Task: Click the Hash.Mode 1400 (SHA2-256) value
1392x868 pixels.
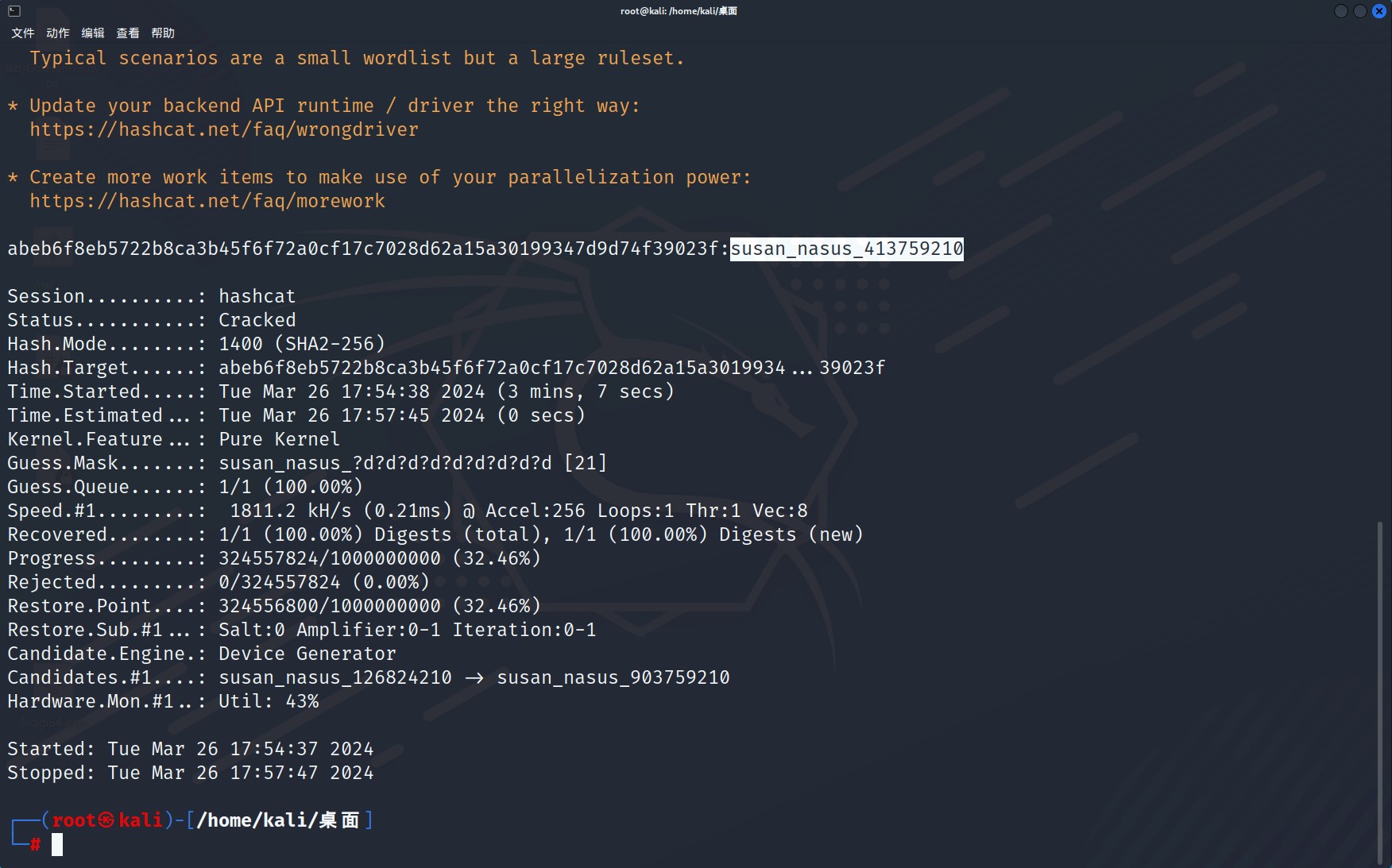Action: 302,344
